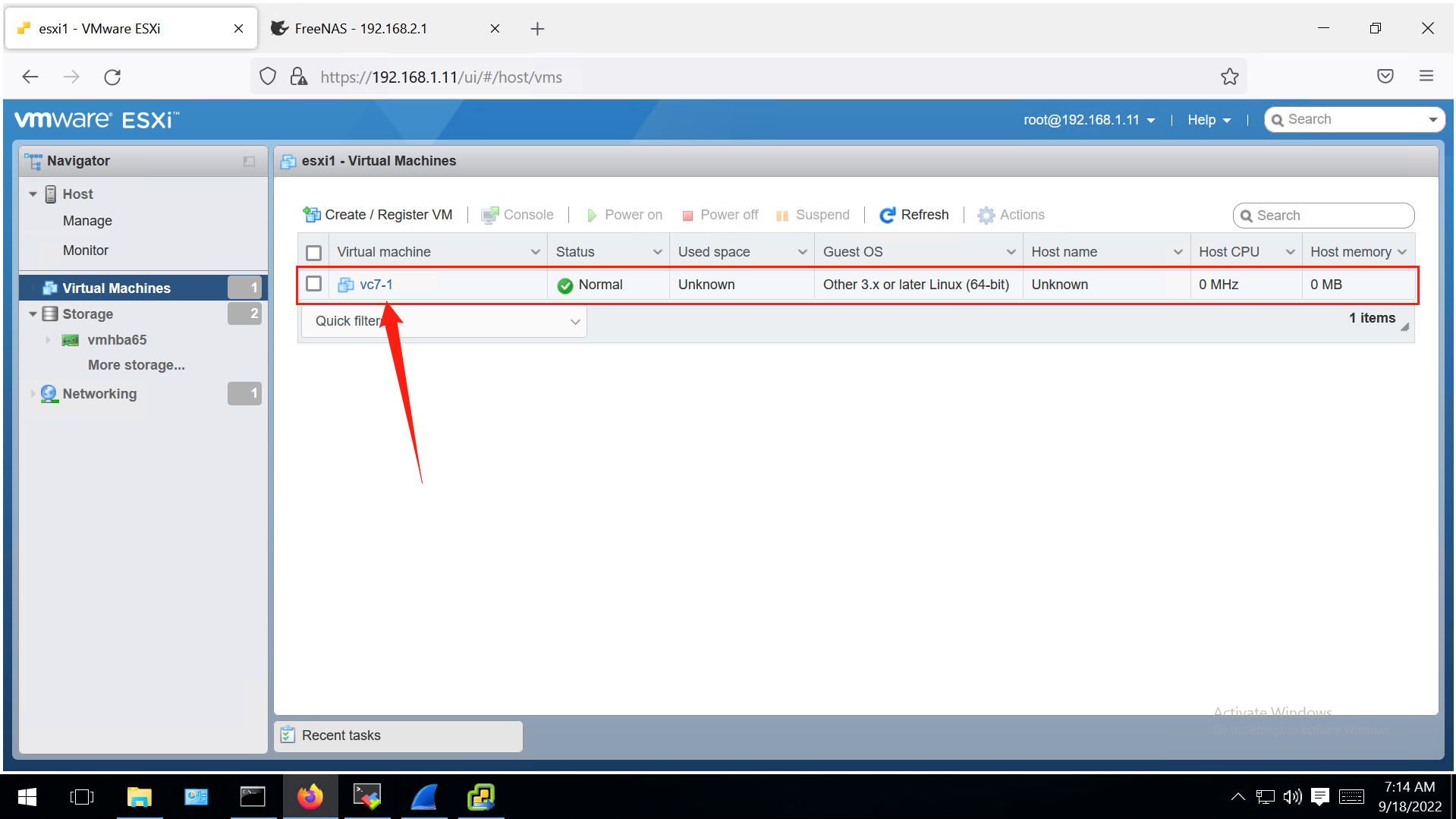Click the Create / Register VM button
This screenshot has height=819, width=1456.
click(378, 215)
